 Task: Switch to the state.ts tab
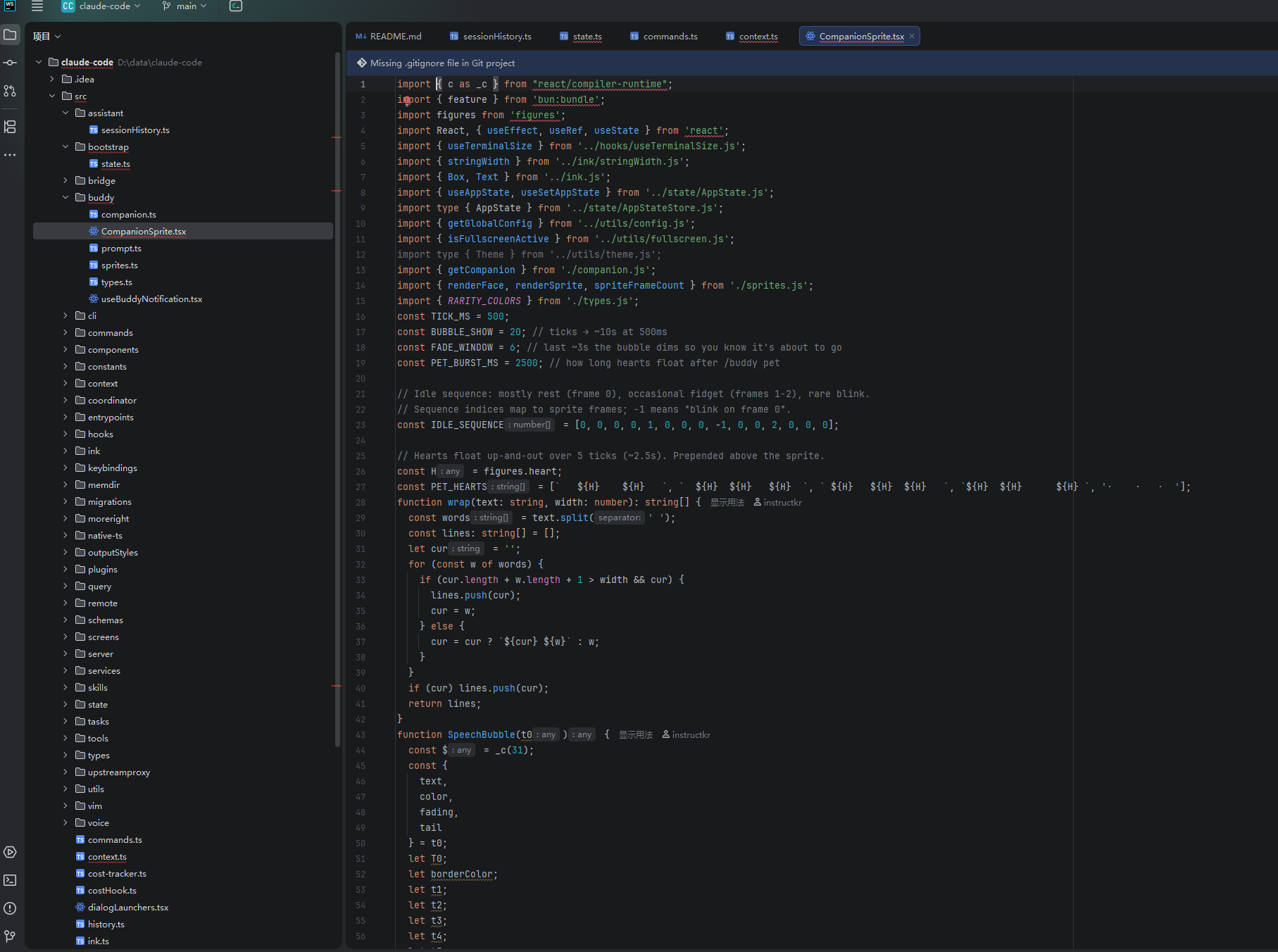[581, 37]
